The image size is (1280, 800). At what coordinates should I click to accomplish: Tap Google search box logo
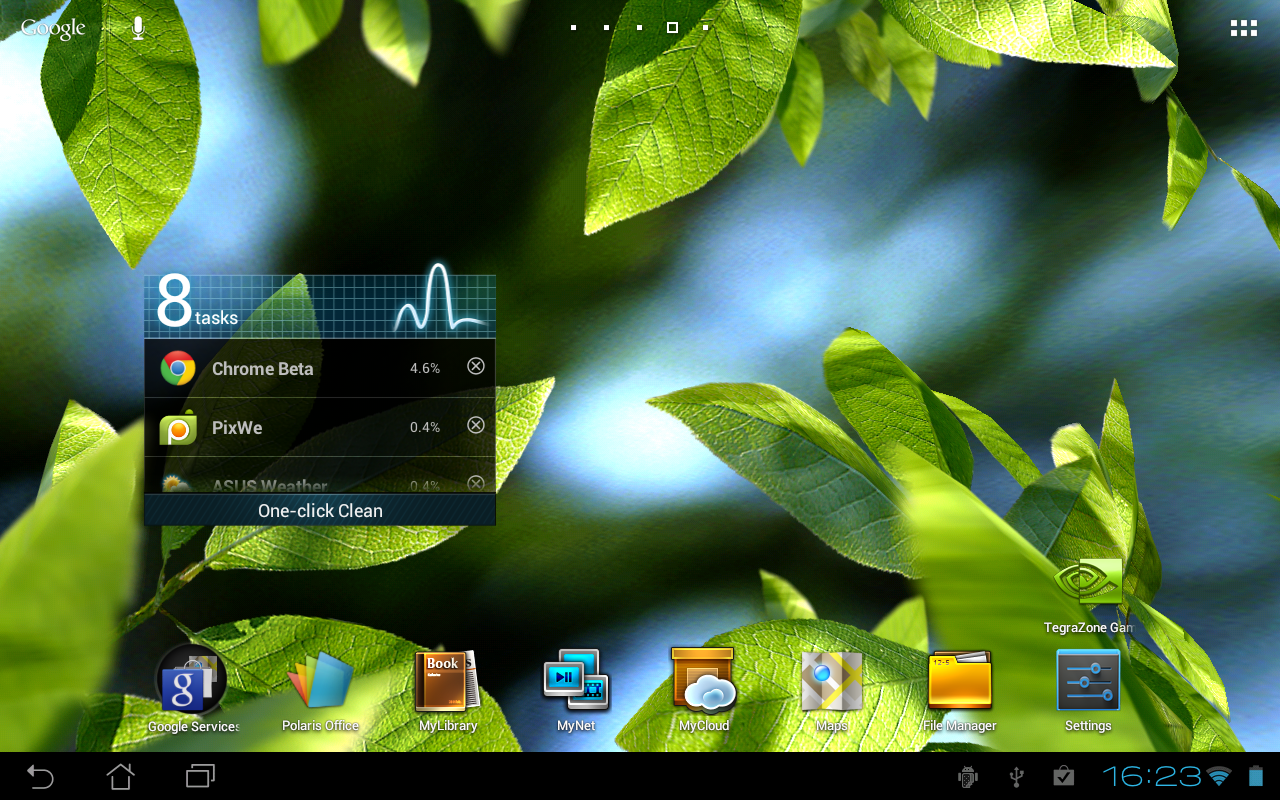coord(53,28)
